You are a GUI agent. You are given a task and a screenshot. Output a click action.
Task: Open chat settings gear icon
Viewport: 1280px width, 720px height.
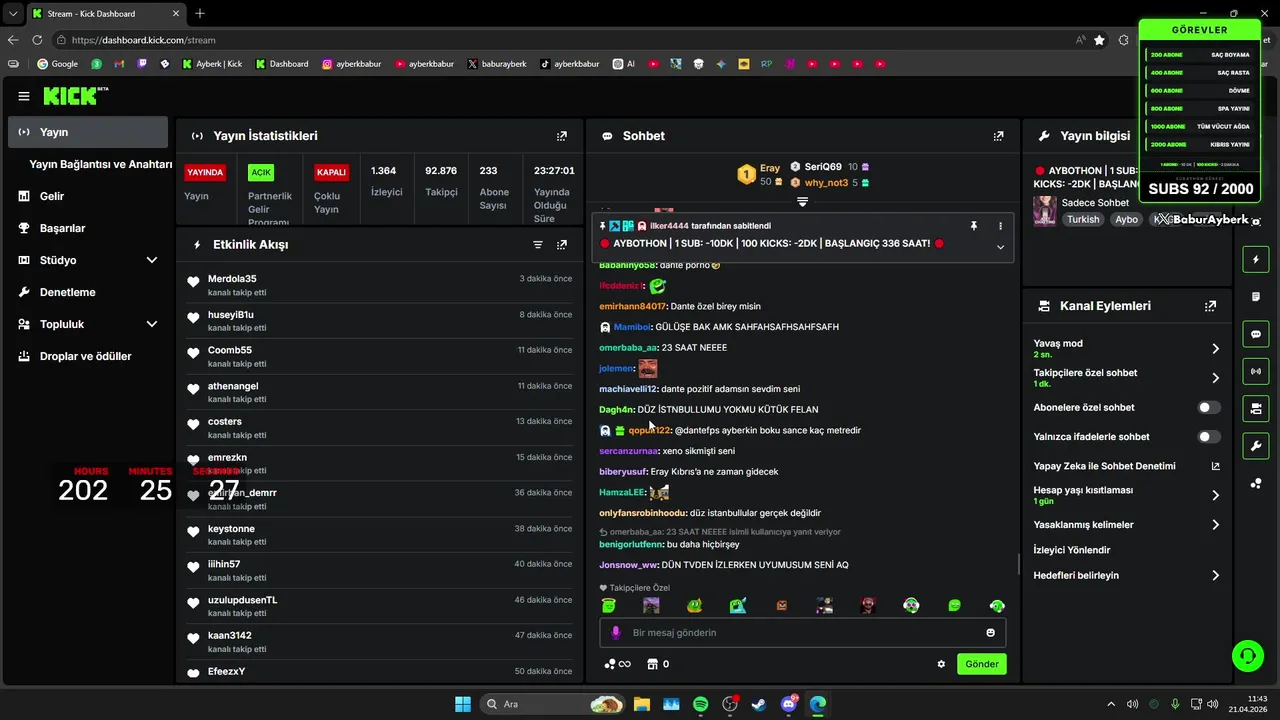coord(941,664)
